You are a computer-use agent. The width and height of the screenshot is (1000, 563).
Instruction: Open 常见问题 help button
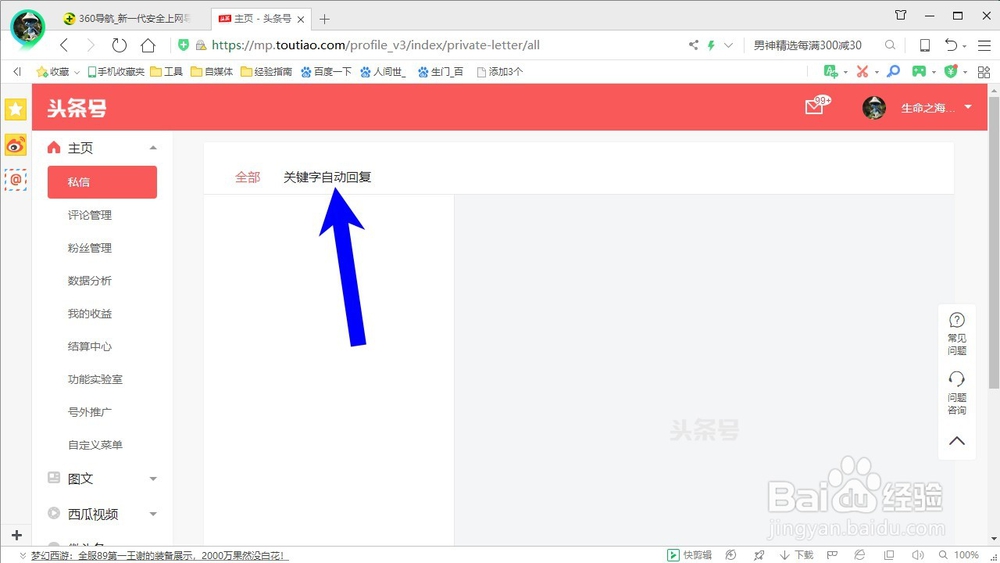tap(957, 333)
